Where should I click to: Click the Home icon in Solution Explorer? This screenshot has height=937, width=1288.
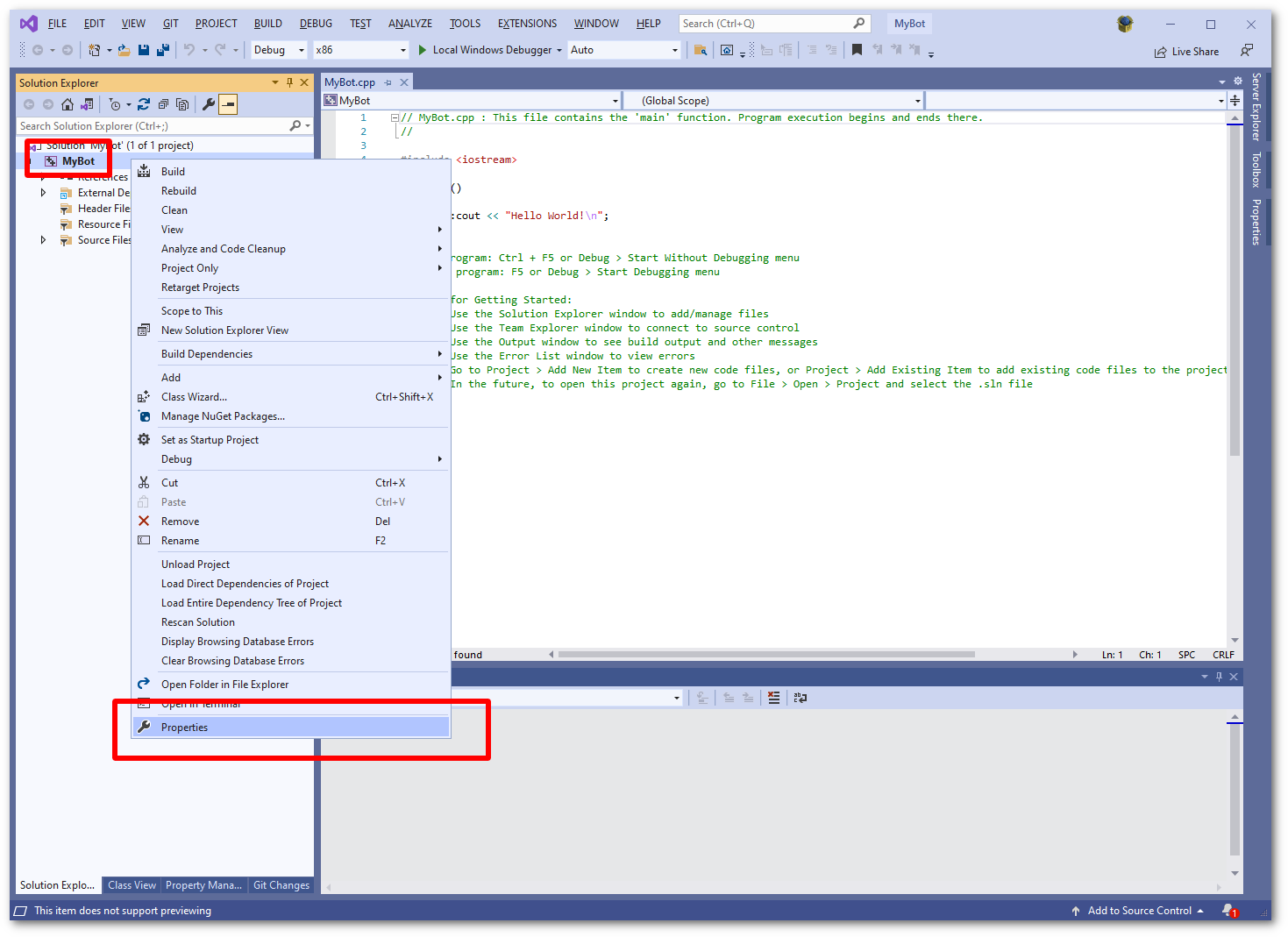click(x=68, y=103)
